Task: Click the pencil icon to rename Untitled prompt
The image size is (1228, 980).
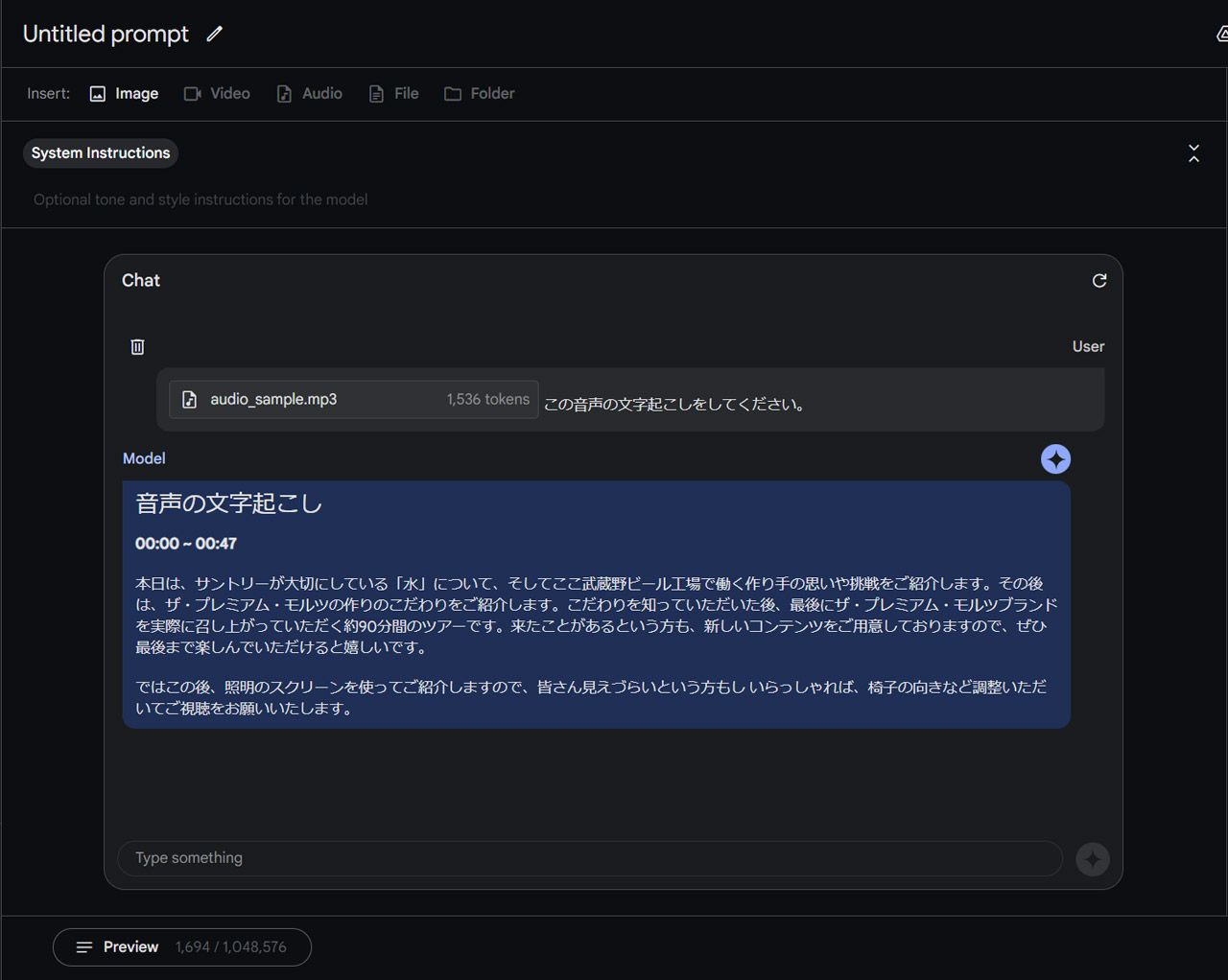Action: [x=215, y=34]
